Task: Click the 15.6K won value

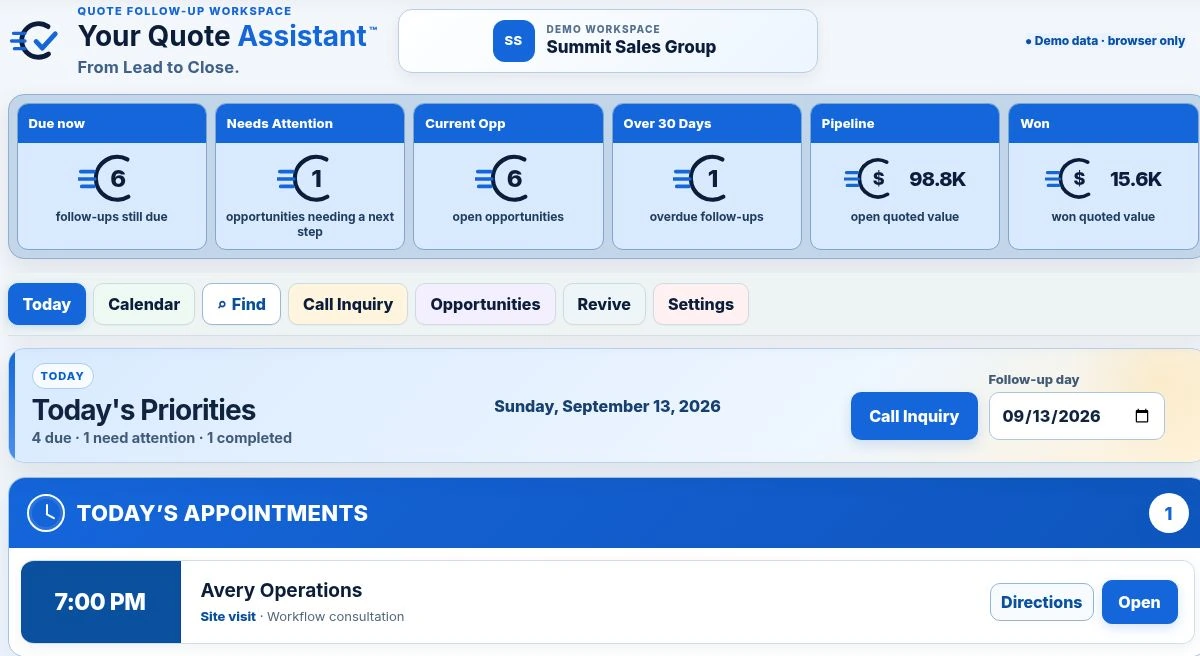Action: pyautogui.click(x=1136, y=179)
